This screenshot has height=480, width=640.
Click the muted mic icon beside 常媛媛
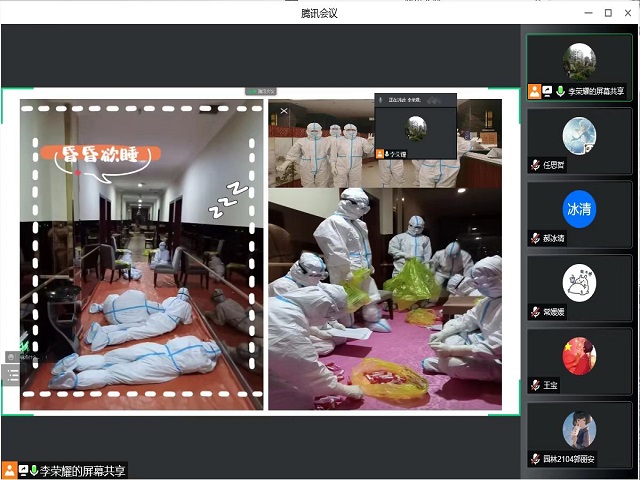tap(535, 311)
